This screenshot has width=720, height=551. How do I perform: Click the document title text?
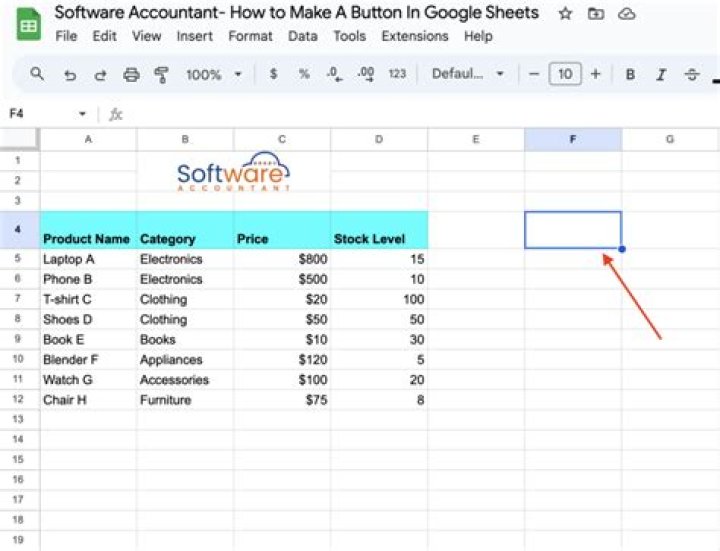(297, 13)
